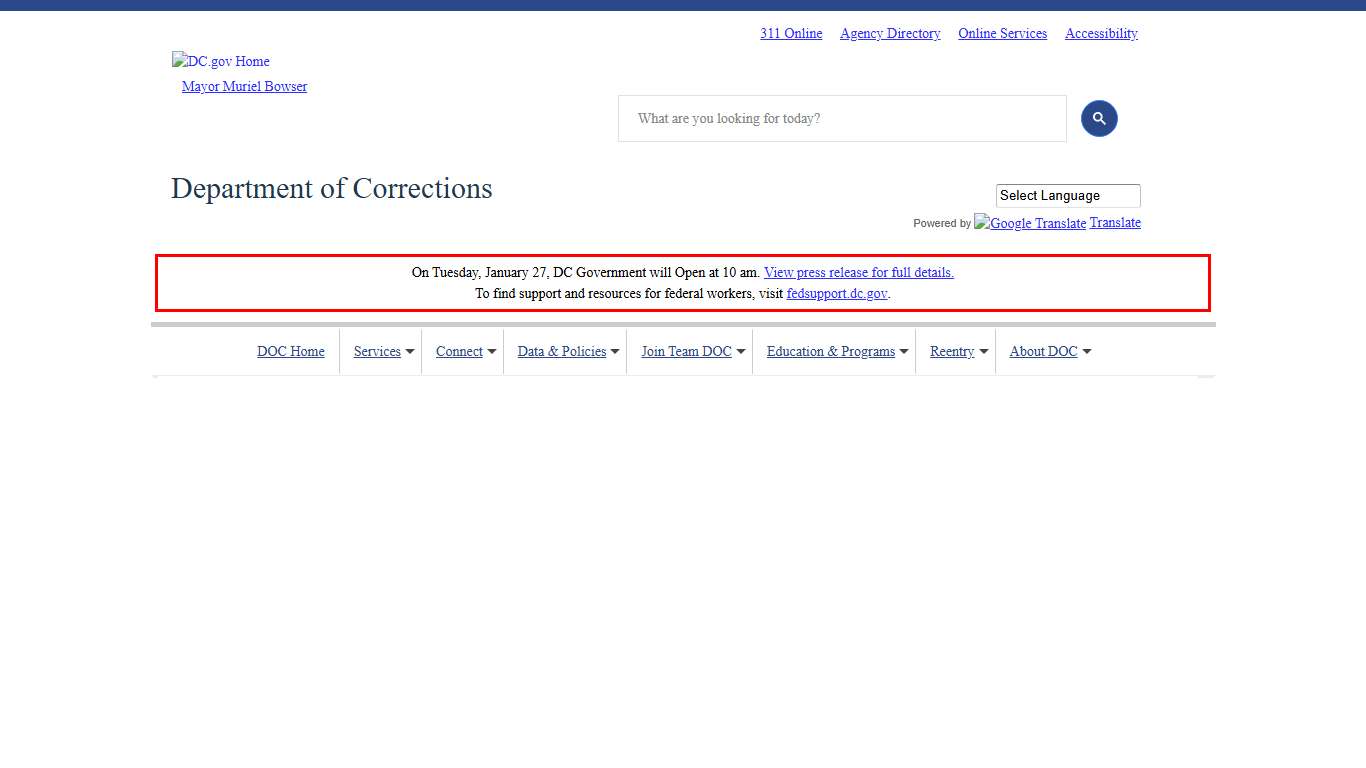
Task: Expand the Data & Policies arrow
Action: coord(615,352)
